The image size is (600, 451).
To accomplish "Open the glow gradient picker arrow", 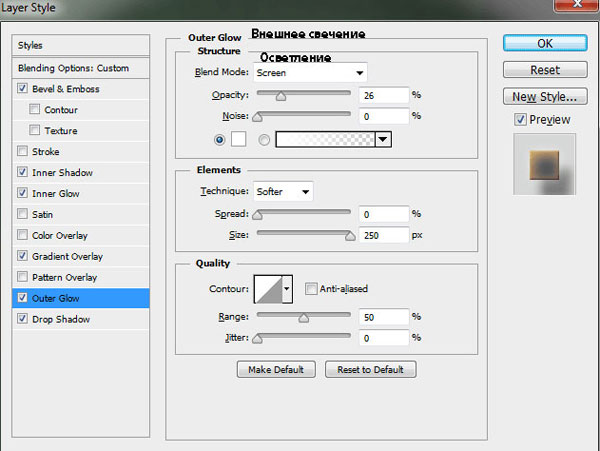I will coord(382,140).
